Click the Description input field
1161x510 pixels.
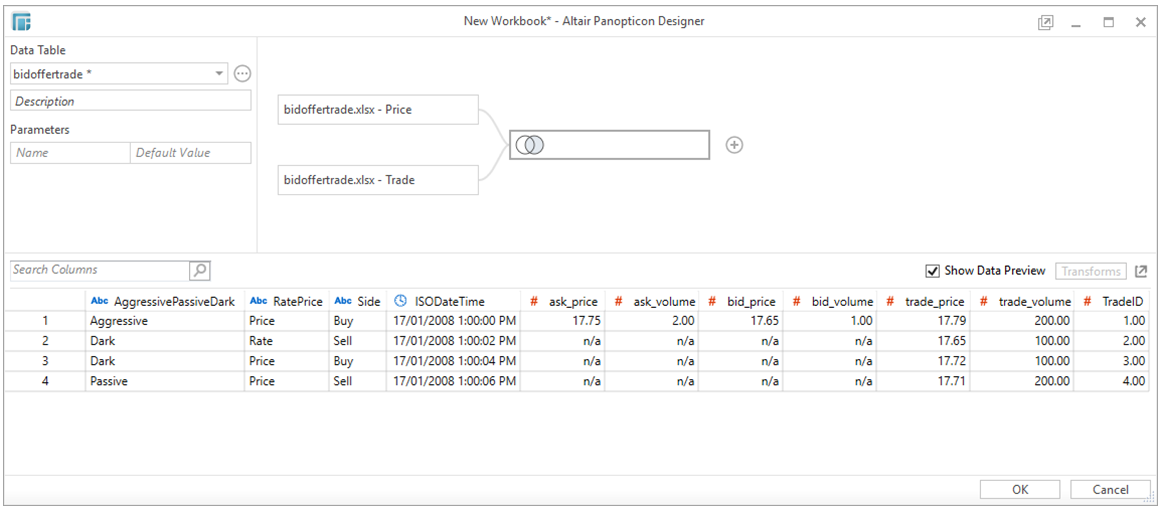[130, 101]
